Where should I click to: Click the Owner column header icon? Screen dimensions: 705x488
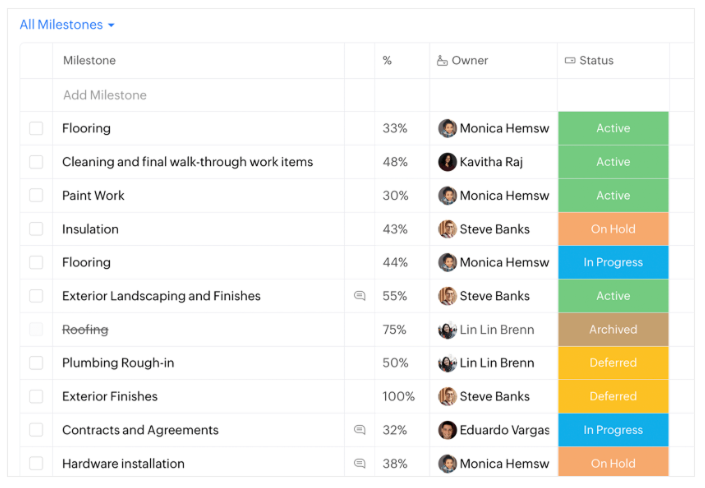(442, 61)
